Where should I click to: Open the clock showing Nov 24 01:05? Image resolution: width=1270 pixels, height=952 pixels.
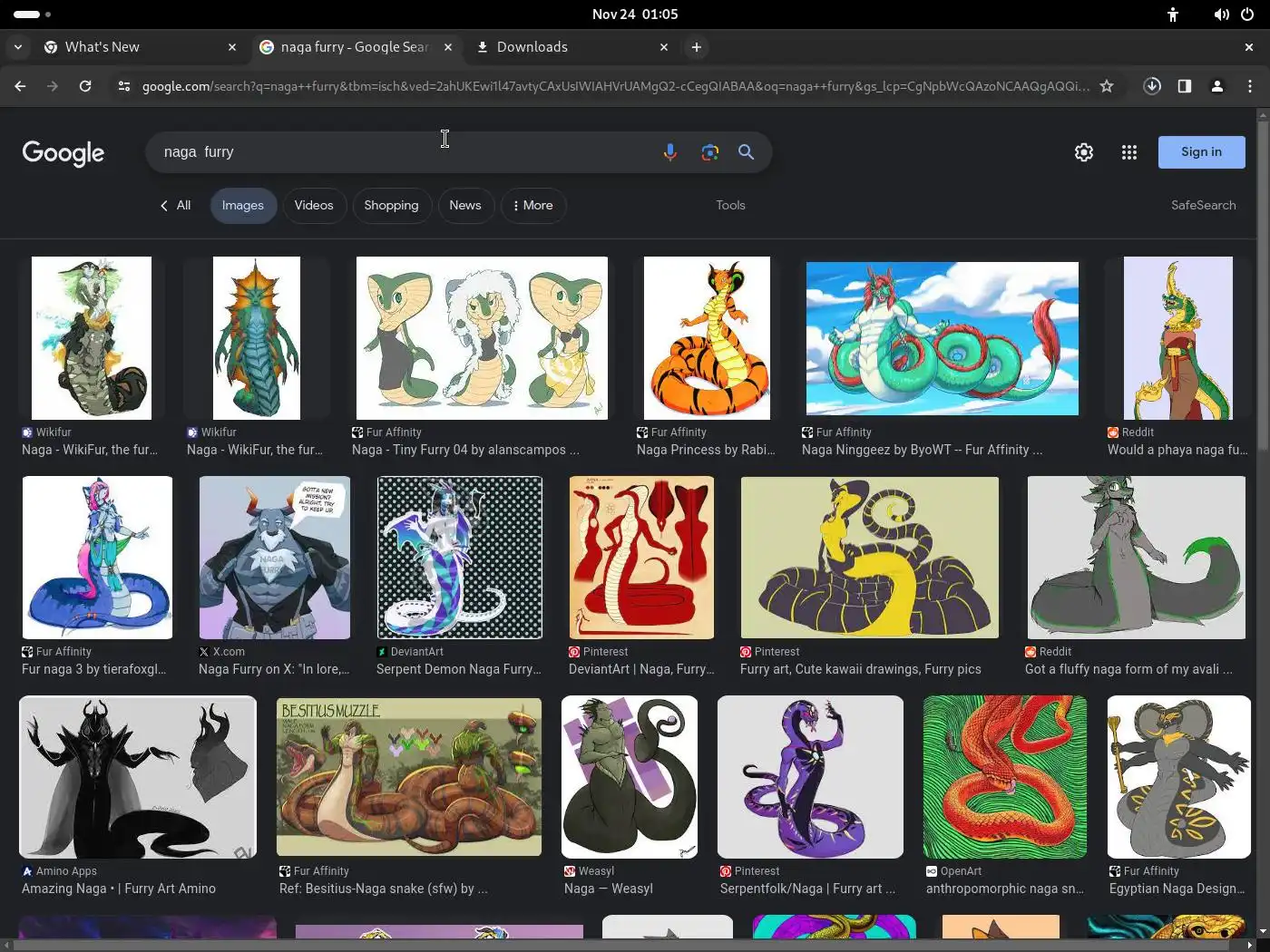click(x=635, y=15)
